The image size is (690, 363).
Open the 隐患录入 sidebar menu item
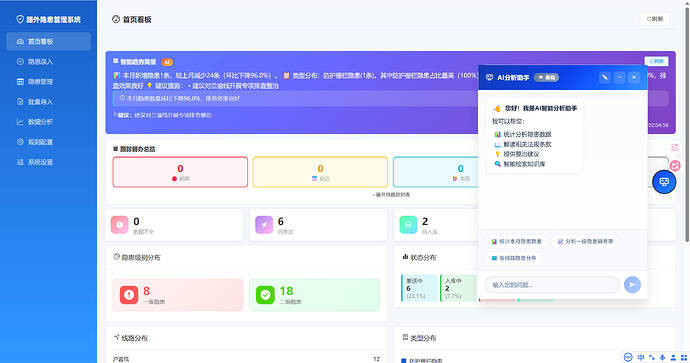pos(48,62)
